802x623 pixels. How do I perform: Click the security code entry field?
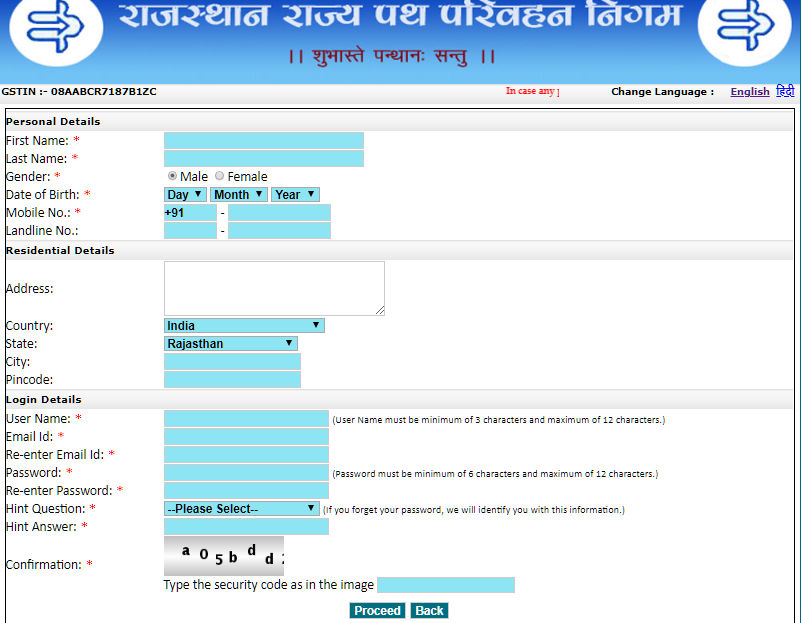[446, 584]
